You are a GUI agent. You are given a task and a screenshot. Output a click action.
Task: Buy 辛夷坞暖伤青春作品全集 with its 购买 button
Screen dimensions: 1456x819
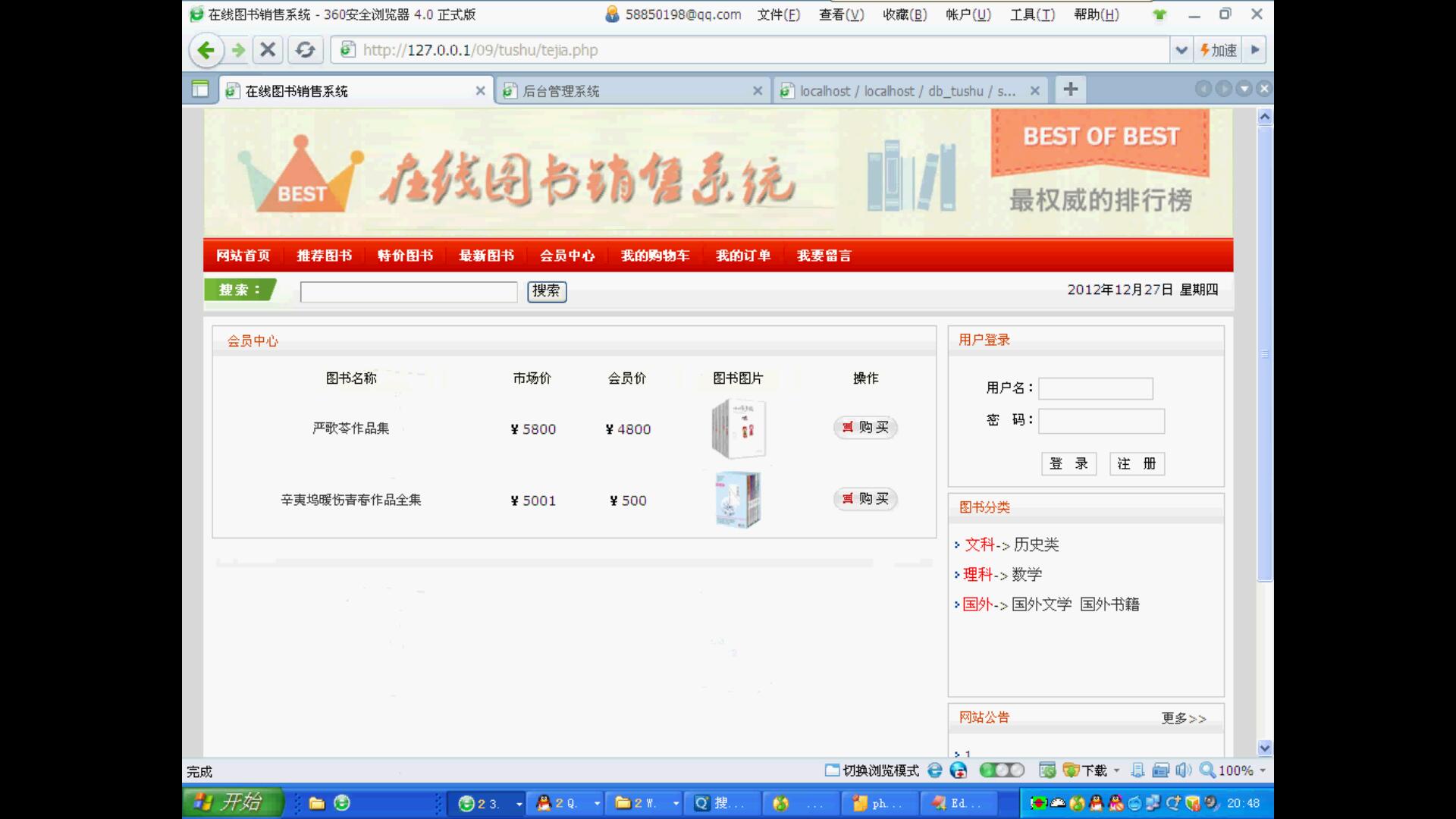coord(865,499)
